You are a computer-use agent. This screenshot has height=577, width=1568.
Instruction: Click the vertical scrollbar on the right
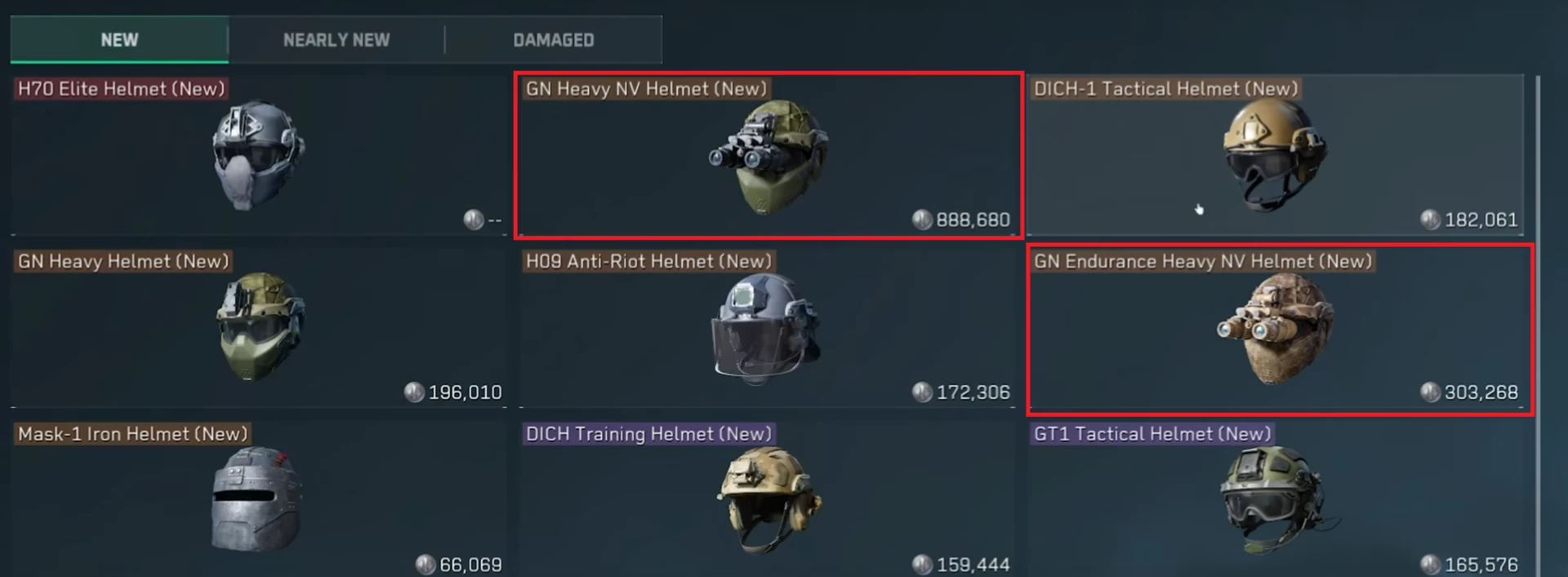1539,326
